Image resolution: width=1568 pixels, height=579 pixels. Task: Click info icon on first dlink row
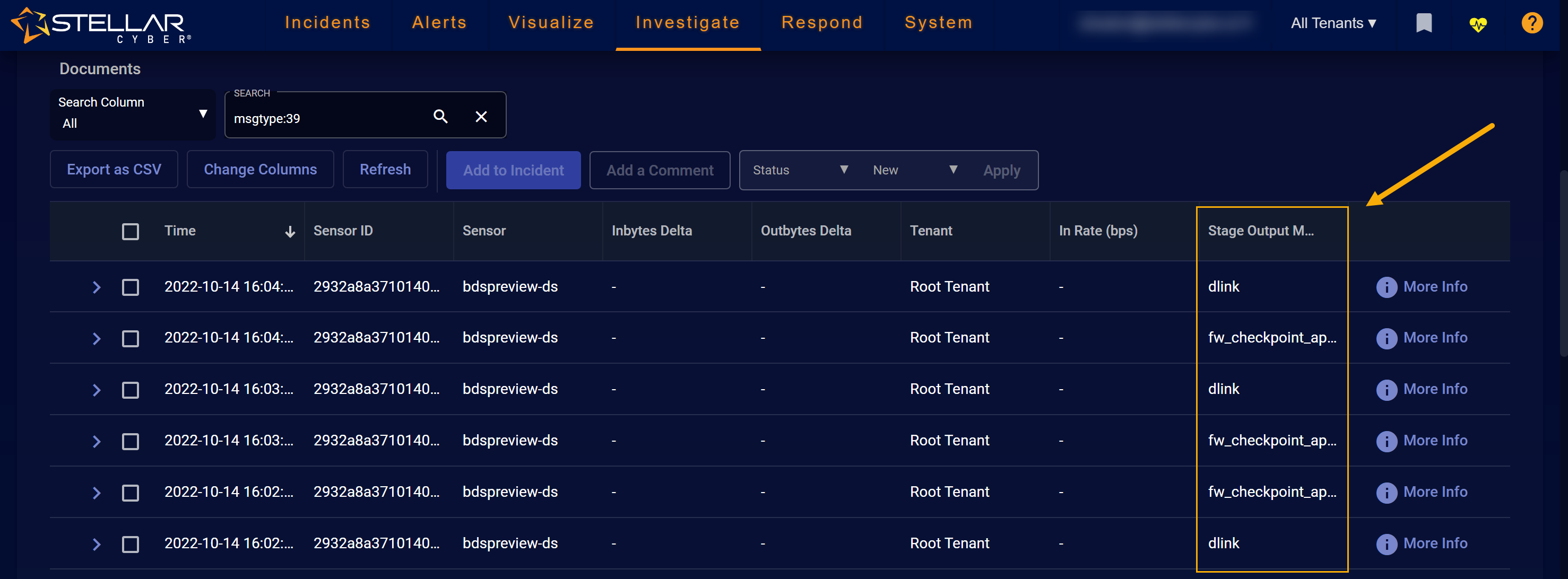[1386, 287]
